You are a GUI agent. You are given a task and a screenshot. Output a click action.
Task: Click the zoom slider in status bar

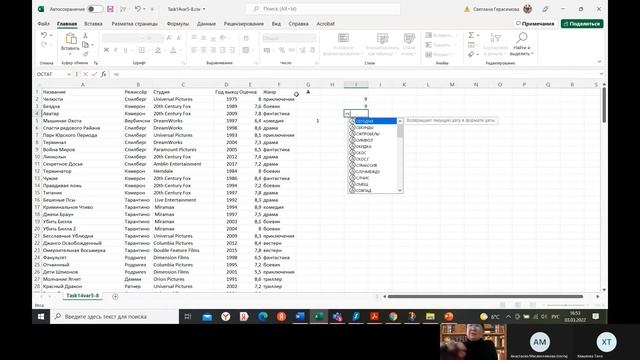[565, 305]
